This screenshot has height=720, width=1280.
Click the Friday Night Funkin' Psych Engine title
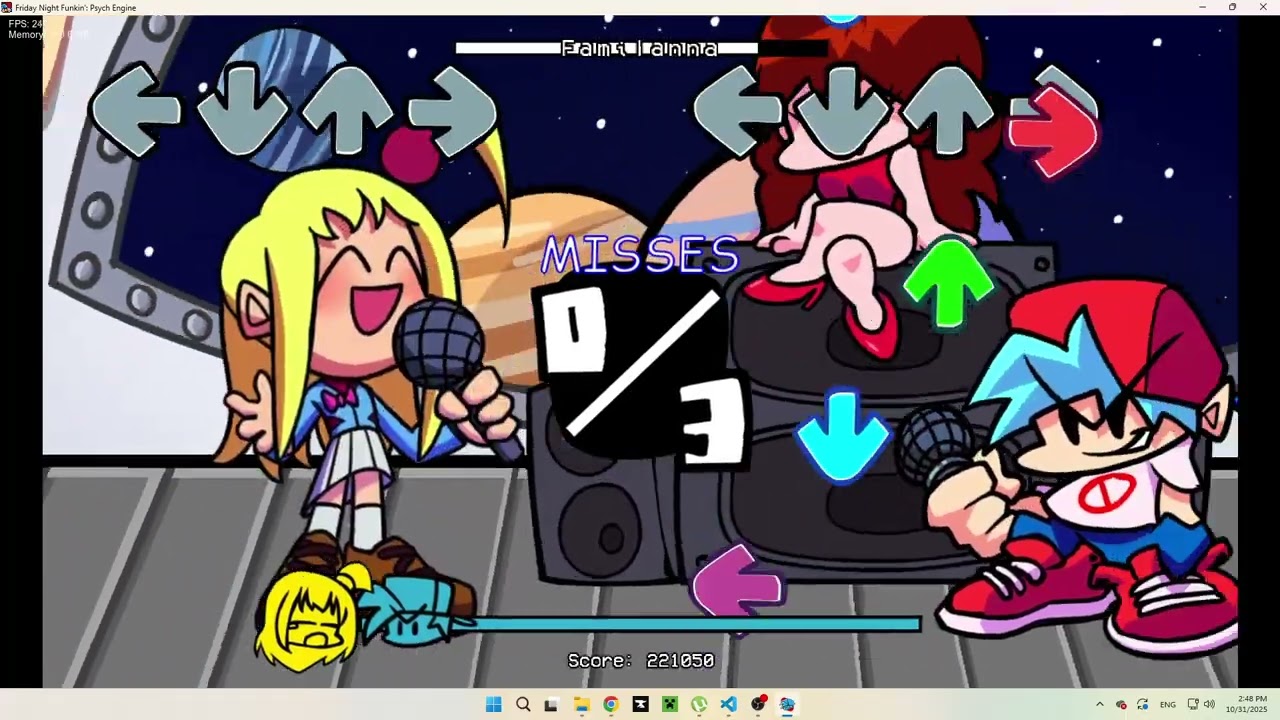pyautogui.click(x=76, y=7)
